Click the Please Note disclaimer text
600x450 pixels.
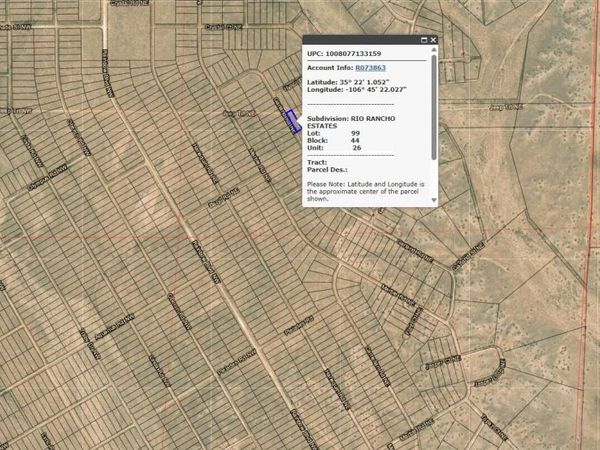pos(365,191)
